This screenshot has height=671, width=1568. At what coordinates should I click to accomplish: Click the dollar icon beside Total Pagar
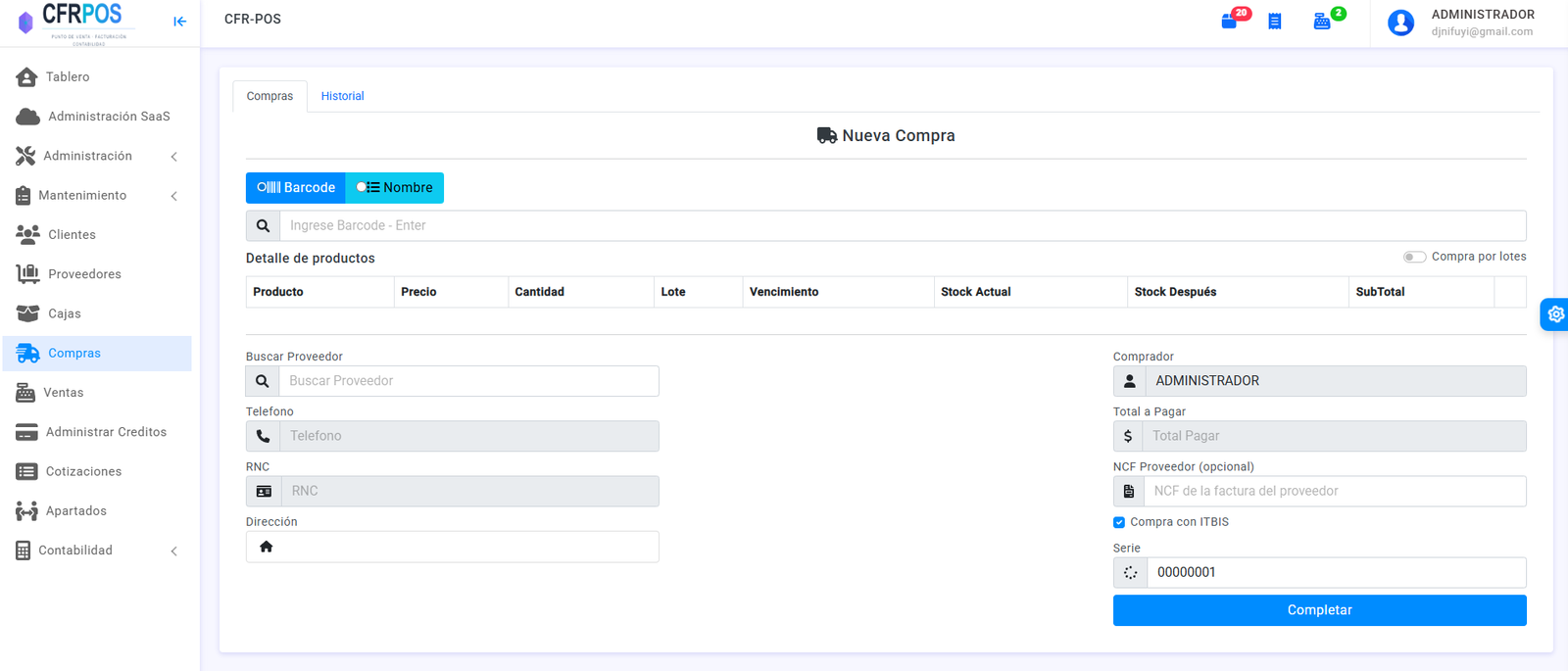coord(1128,436)
